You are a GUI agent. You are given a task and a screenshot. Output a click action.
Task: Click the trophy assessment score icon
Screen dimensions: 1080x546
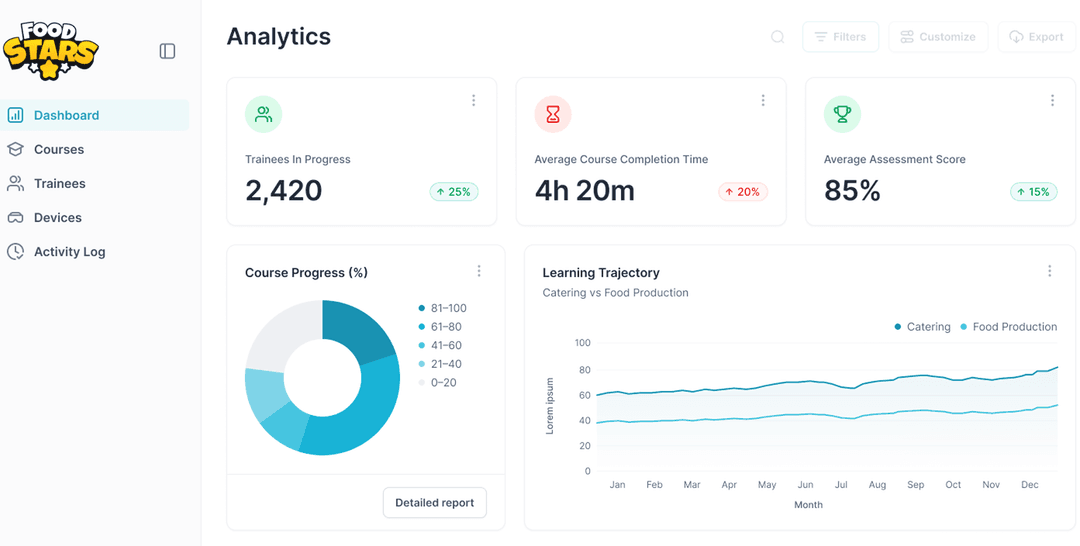[842, 115]
